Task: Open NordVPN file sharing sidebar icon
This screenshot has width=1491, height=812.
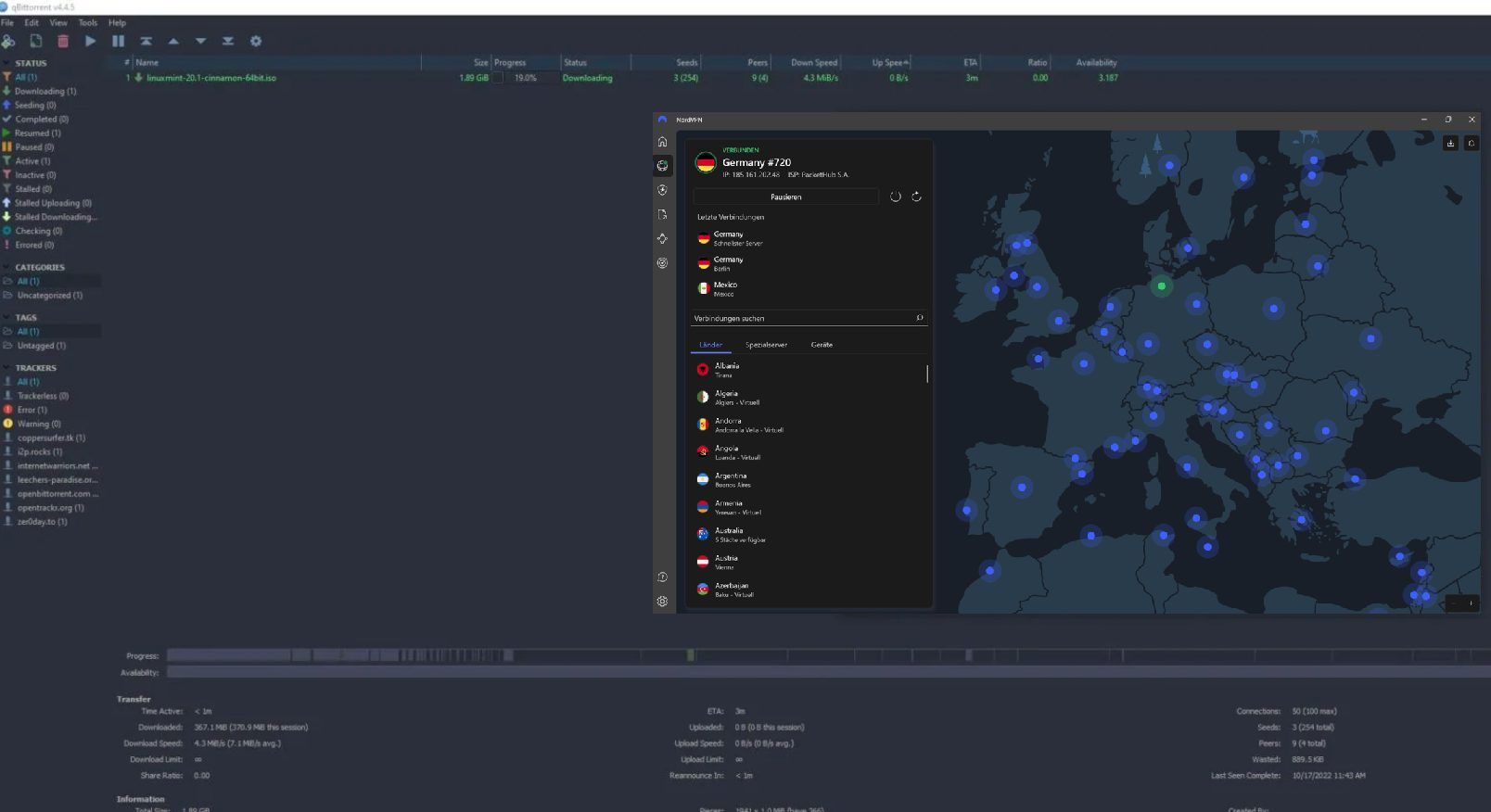Action: tap(662, 214)
